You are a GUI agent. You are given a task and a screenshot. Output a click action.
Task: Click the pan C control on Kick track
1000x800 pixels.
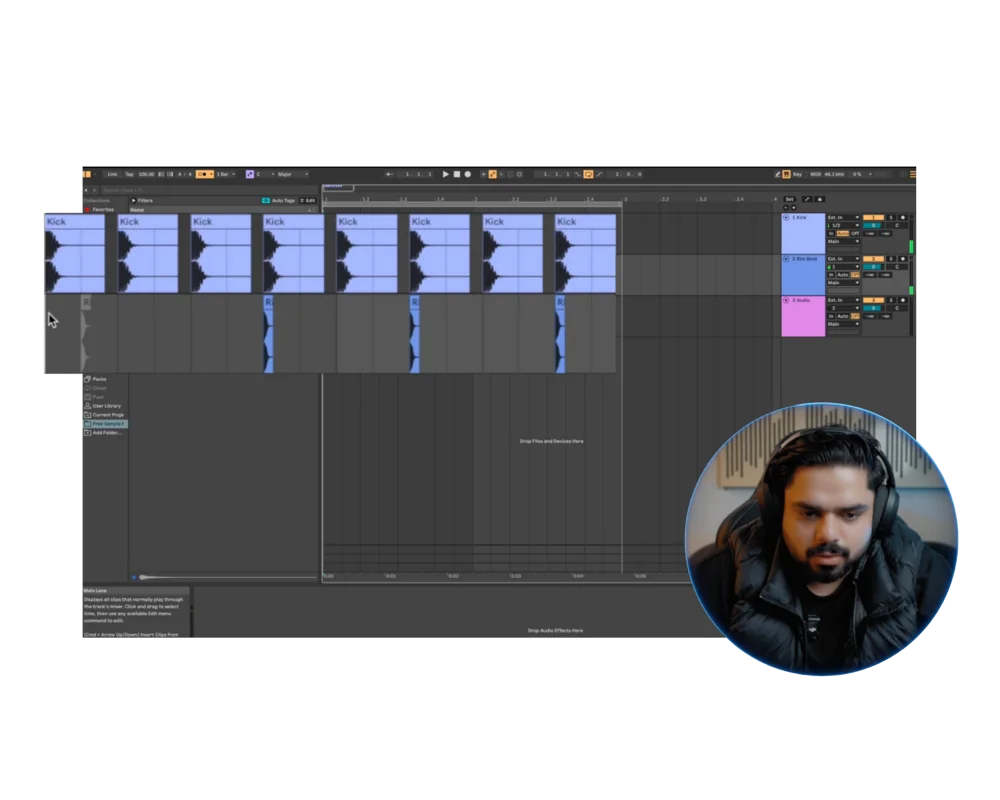click(x=897, y=225)
